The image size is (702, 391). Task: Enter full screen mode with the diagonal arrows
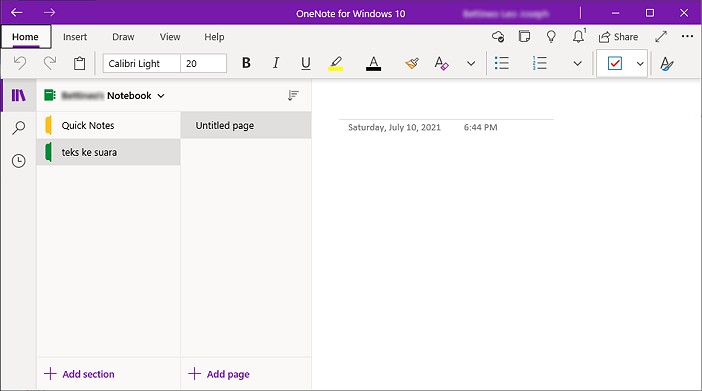661,37
